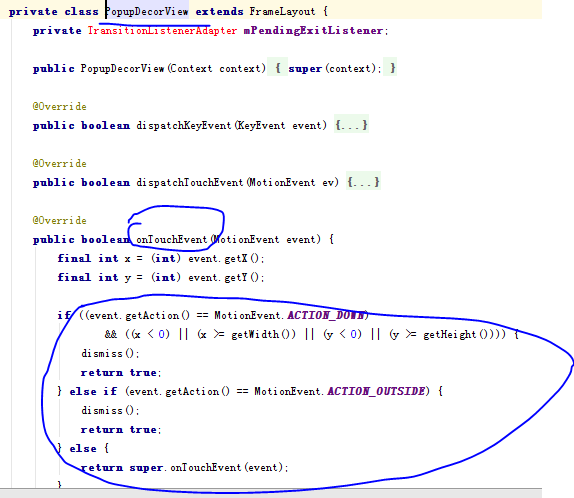Click the KeyEvent parameter type
The height and width of the screenshot is (498, 574).
261,126
